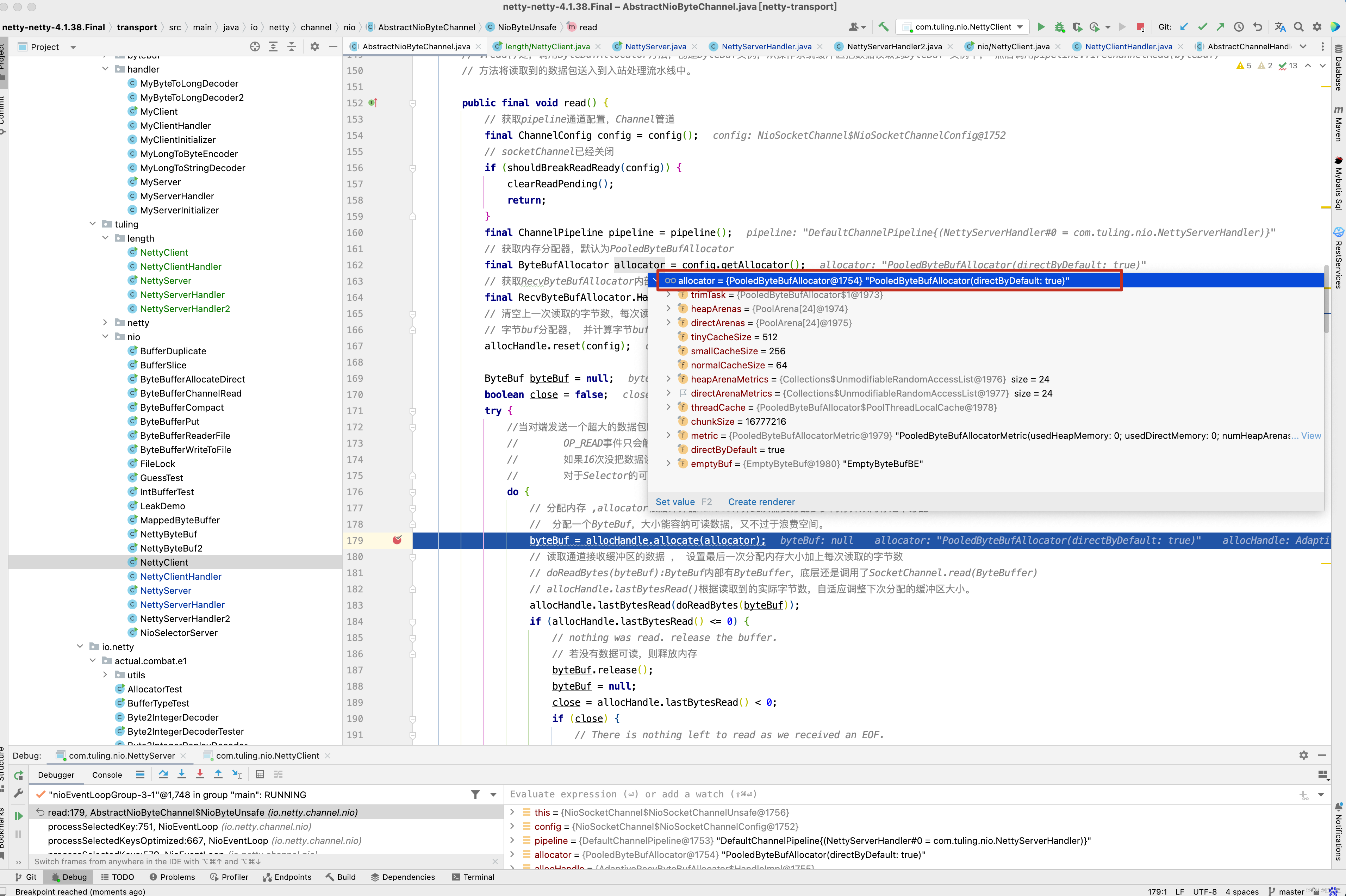Screen dimensions: 1346x896
Task: Click the Step Over debugger icon
Action: (163, 774)
